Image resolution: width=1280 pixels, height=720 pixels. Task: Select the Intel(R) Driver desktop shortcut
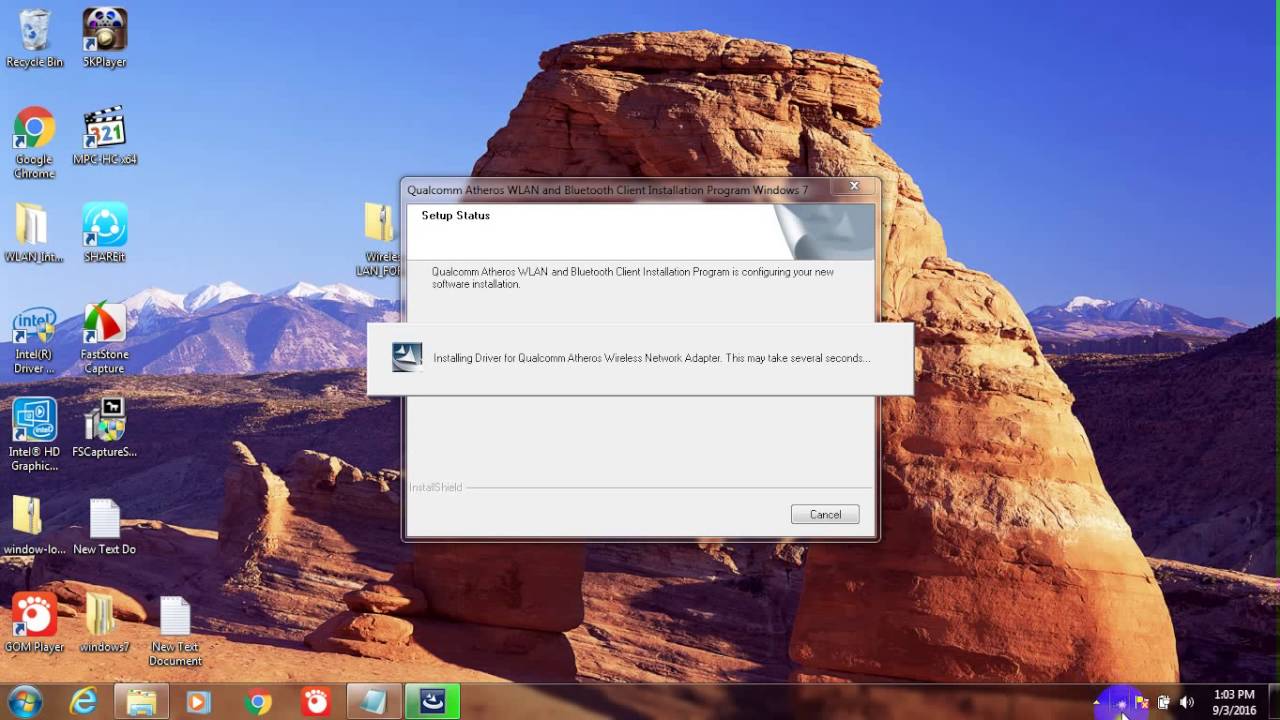[x=34, y=340]
